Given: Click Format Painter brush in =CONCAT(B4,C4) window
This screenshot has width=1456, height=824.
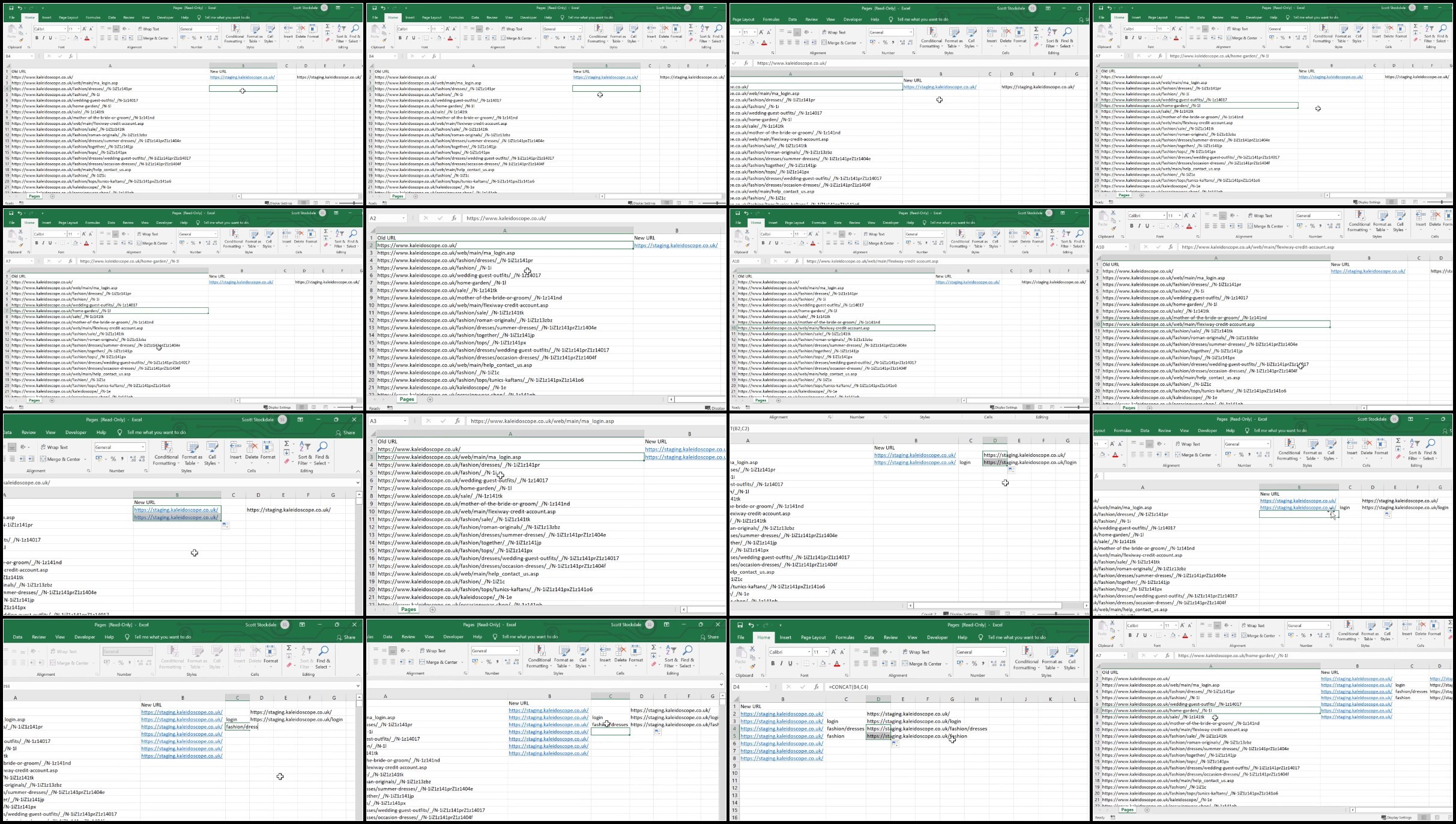Looking at the screenshot, I should 752,666.
